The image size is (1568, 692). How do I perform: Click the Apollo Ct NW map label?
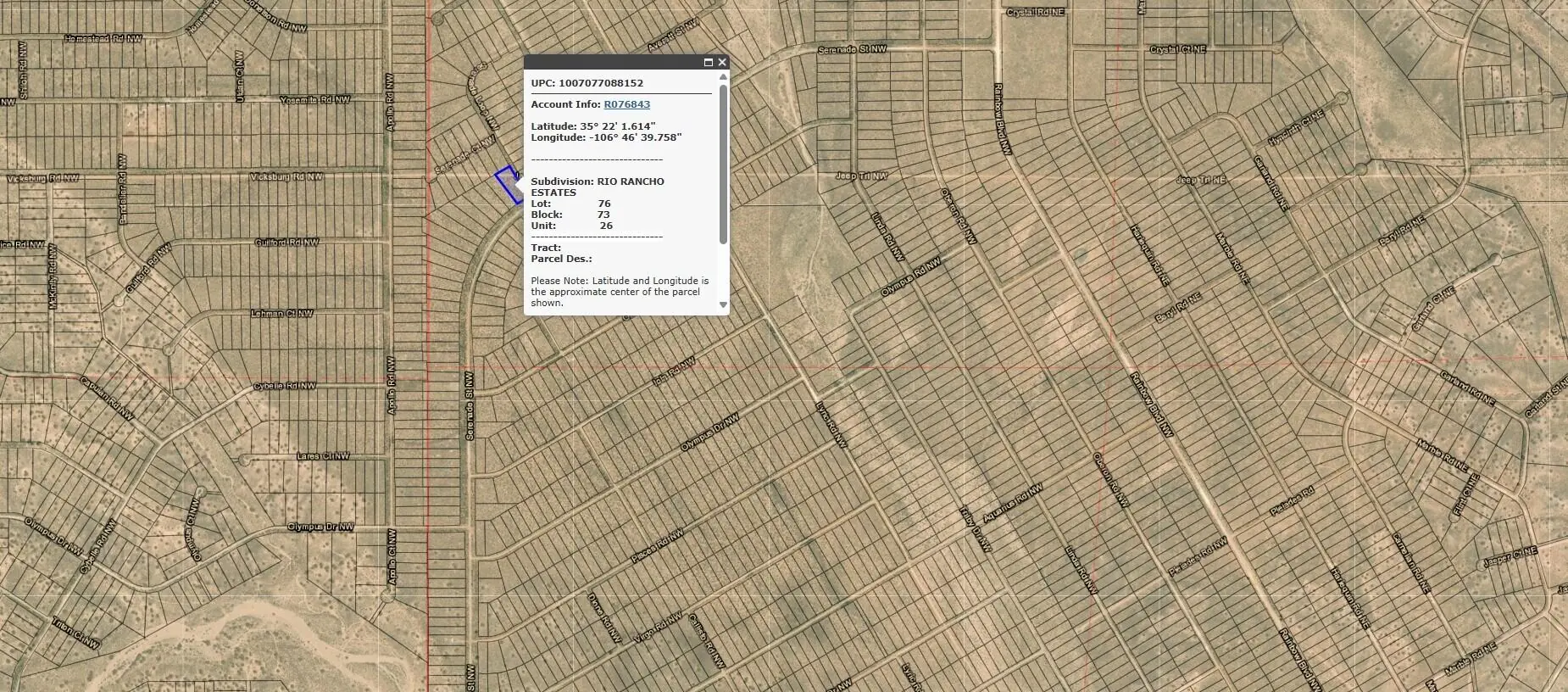[392, 557]
